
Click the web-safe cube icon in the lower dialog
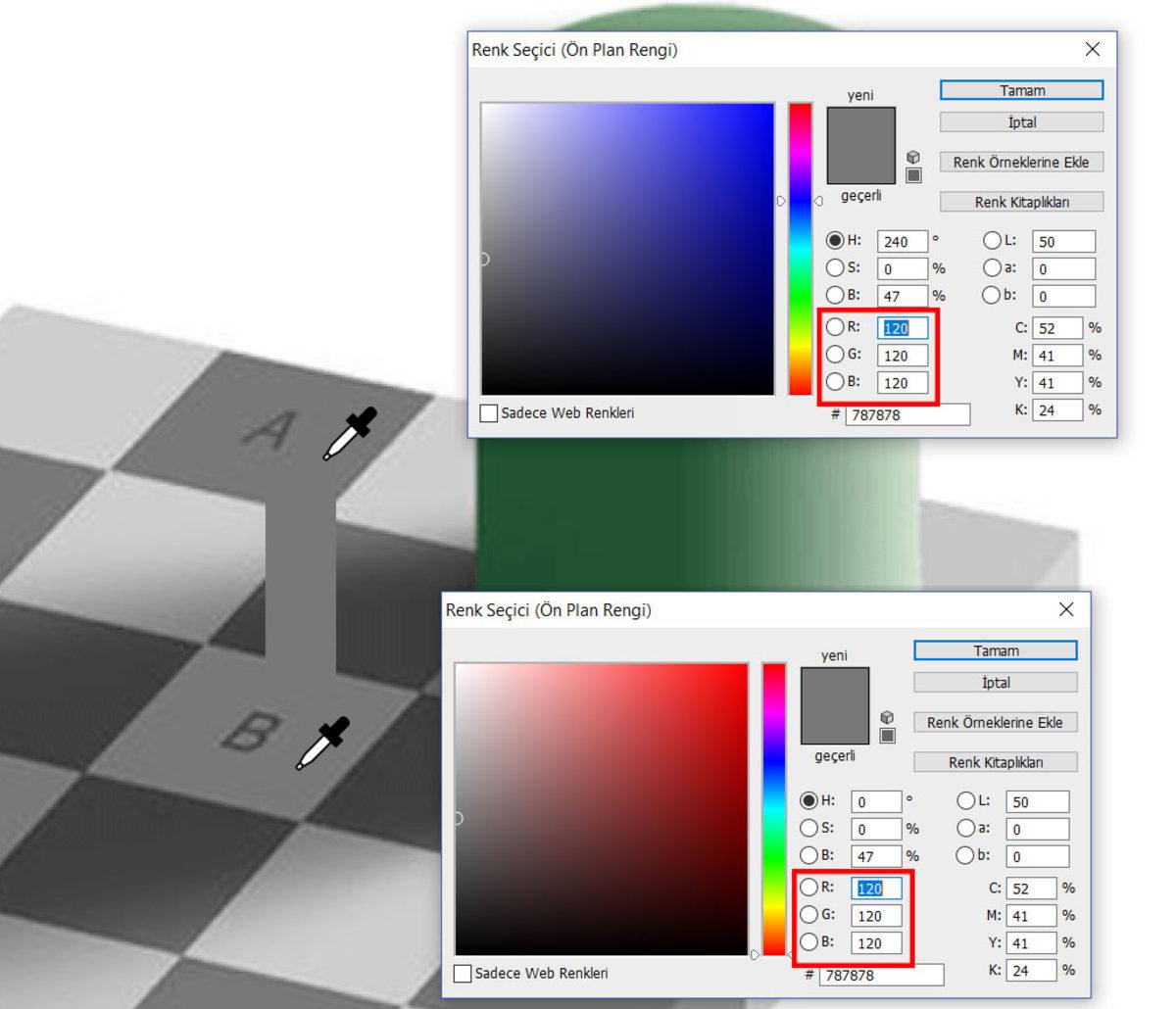tap(887, 717)
